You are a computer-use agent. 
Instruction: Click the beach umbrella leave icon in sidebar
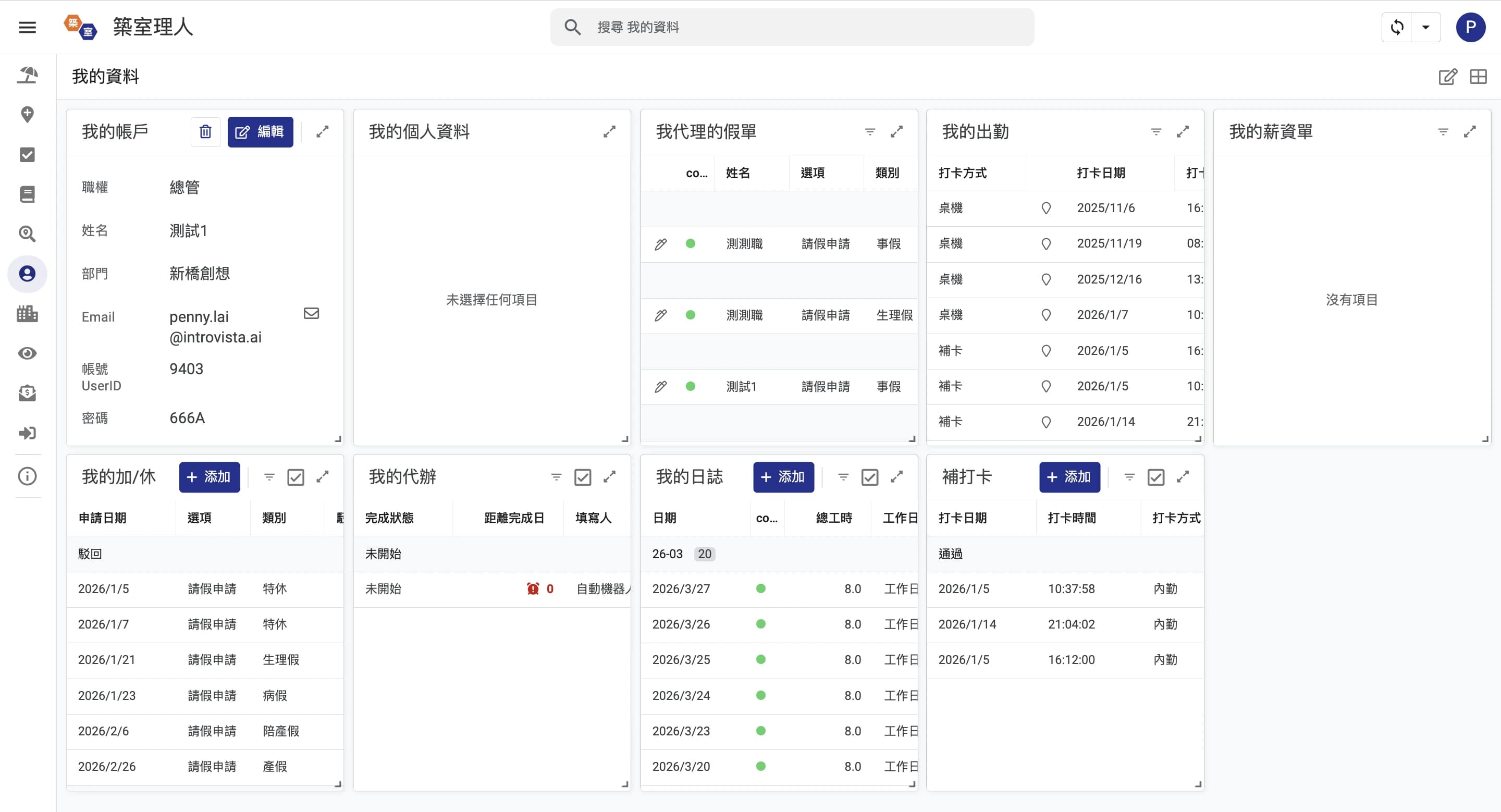coord(28,75)
